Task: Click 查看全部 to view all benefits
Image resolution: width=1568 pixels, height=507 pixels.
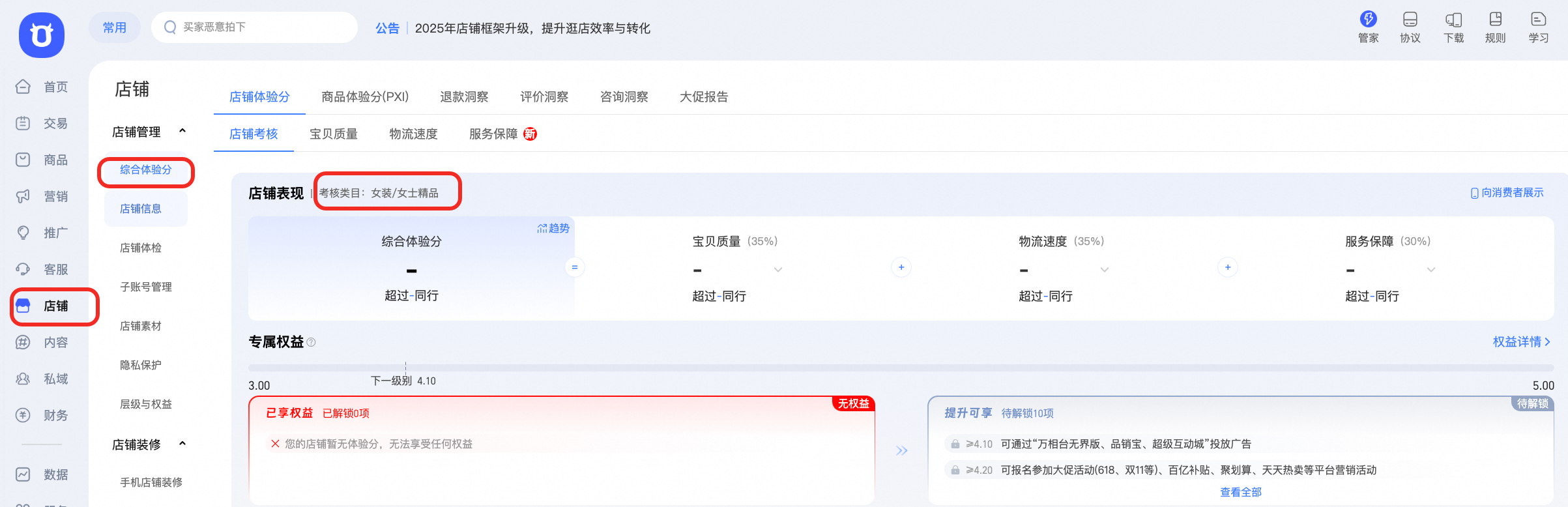Action: pos(1240,492)
